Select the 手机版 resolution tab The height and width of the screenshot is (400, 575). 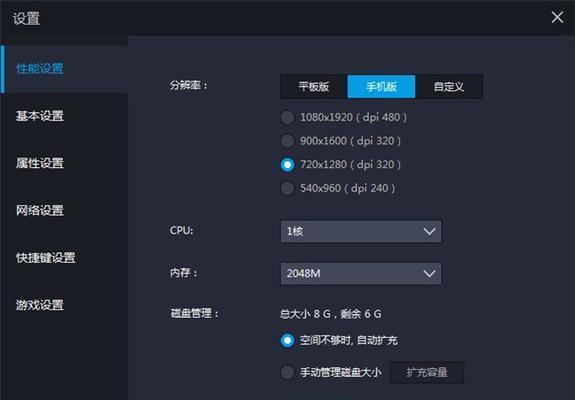point(381,87)
